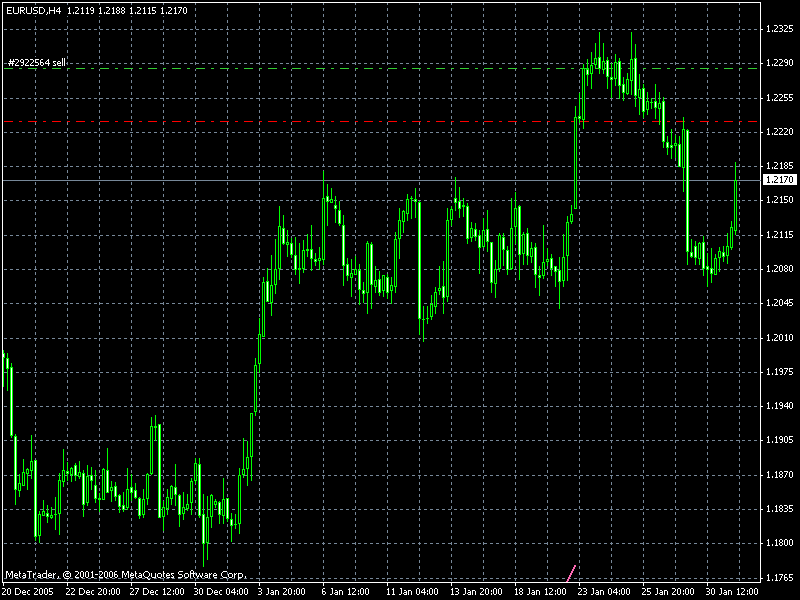The image size is (800, 600).
Task: Click the 1.2325 price scale label
Action: tap(780, 29)
